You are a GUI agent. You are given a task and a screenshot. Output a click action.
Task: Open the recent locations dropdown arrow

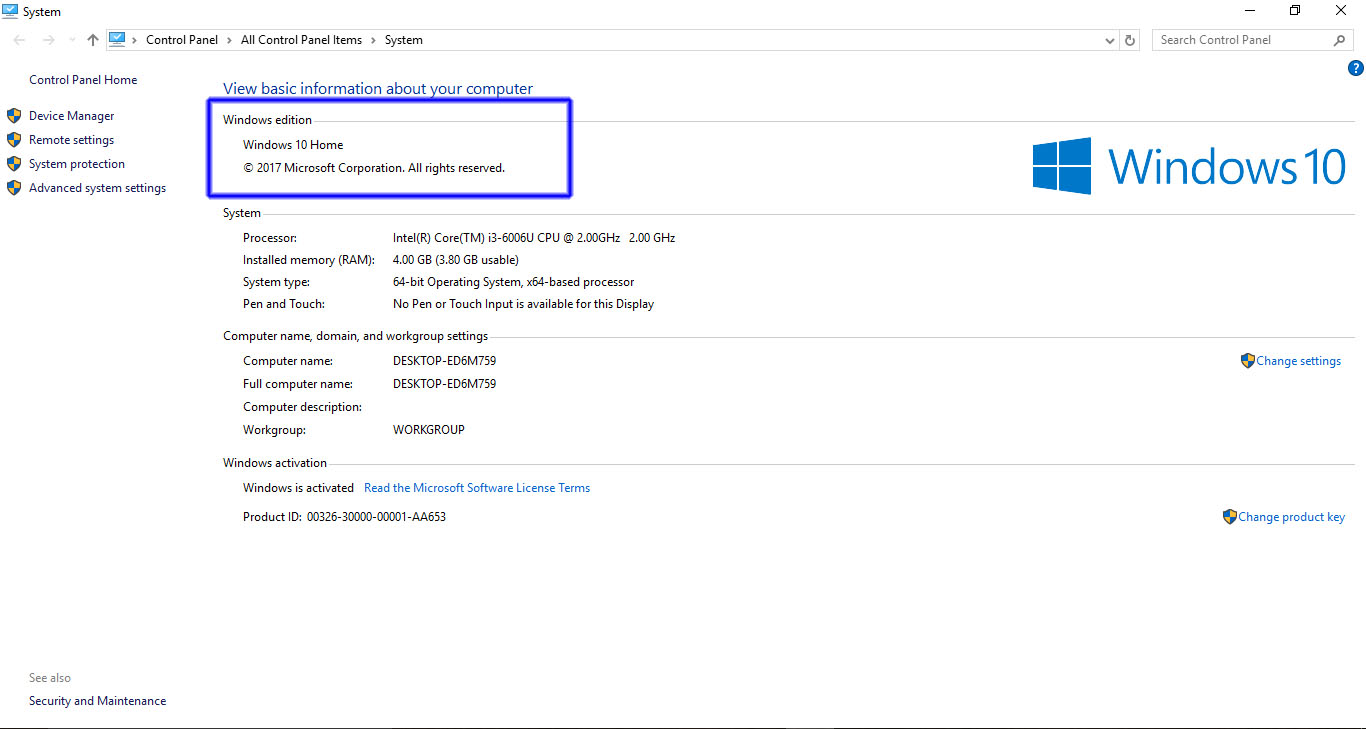click(71, 41)
